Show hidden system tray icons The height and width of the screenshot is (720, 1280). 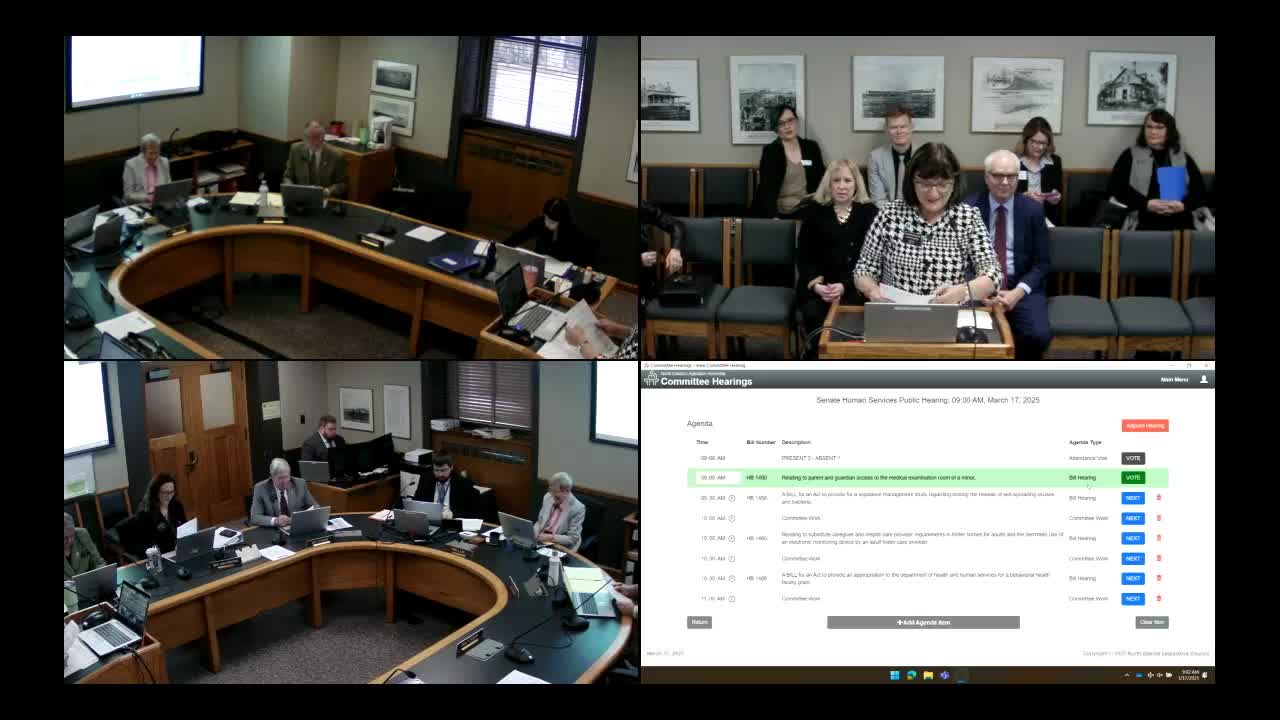(x=1127, y=675)
